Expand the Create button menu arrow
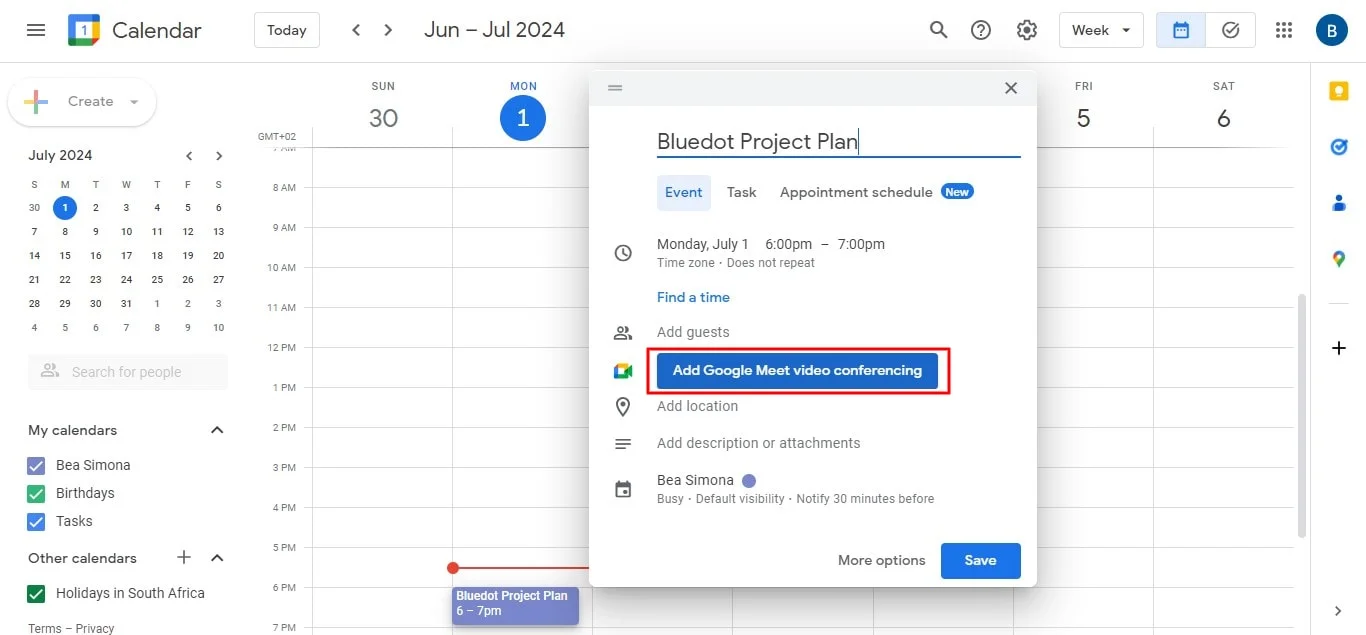 [x=132, y=101]
